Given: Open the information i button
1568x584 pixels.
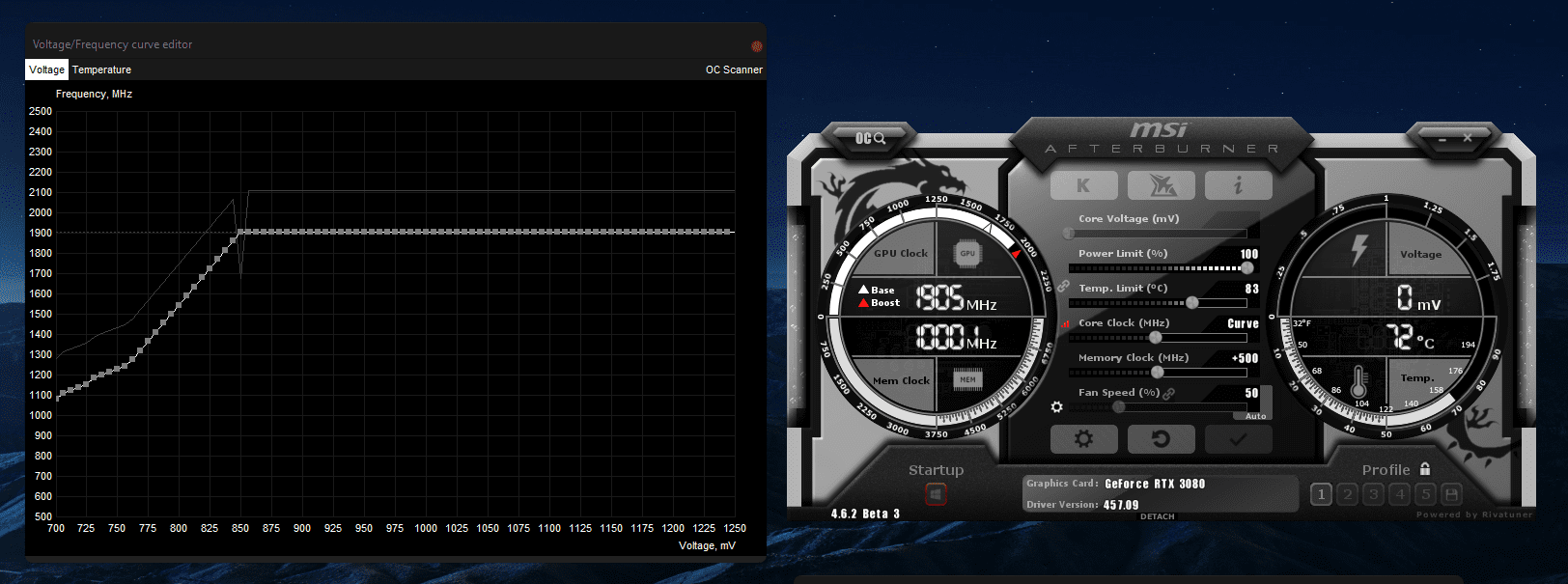Looking at the screenshot, I should click(1239, 185).
